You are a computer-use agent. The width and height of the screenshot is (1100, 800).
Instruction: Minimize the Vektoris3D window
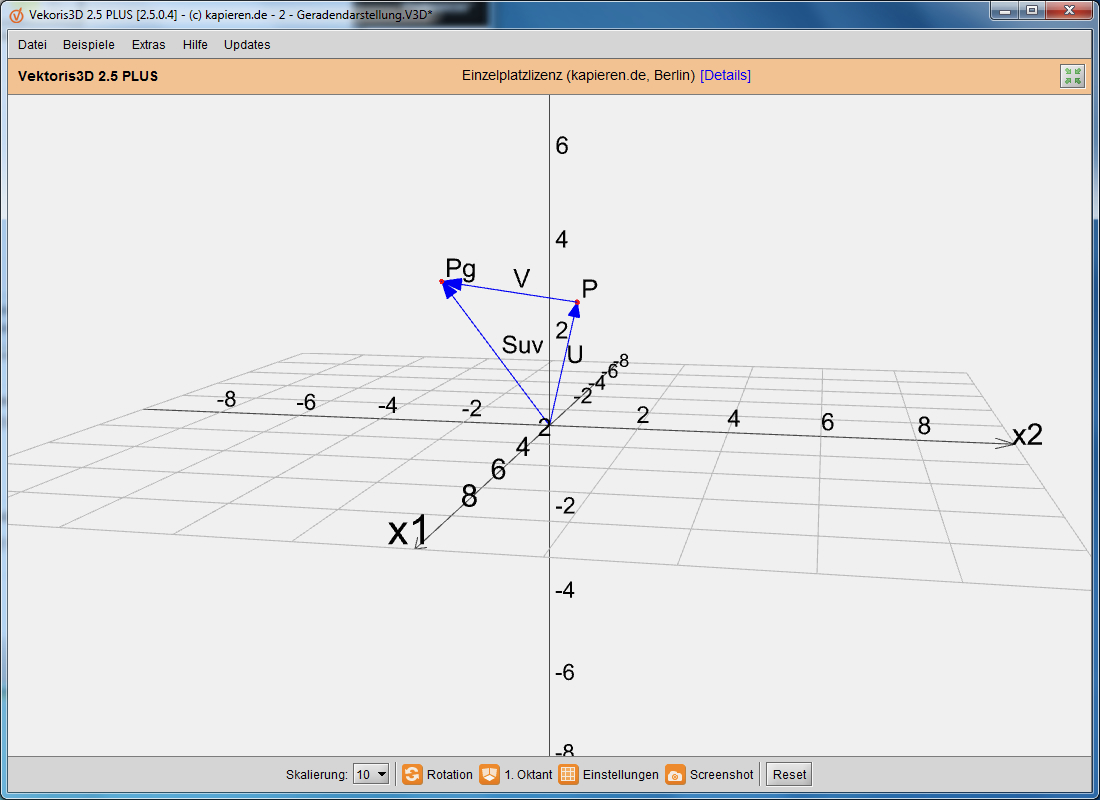[1005, 11]
